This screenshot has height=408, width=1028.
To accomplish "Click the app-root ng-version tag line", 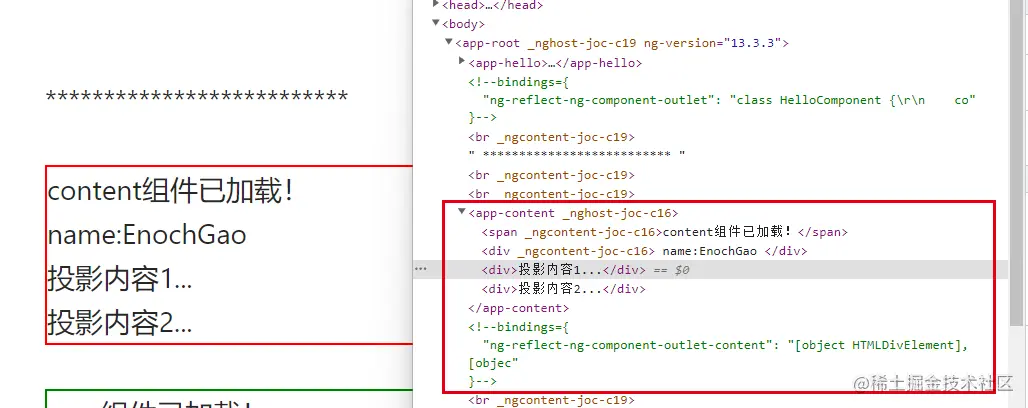I will click(622, 43).
